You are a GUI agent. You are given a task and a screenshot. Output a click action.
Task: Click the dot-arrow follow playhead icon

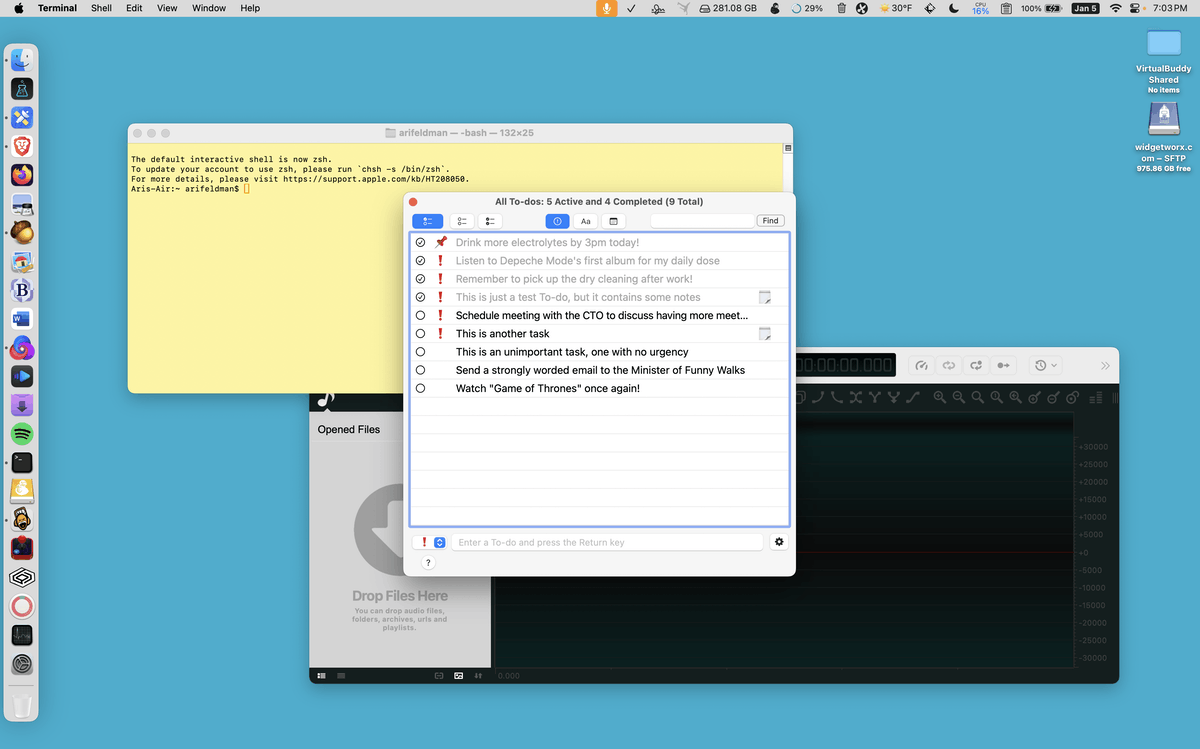[x=1003, y=365]
